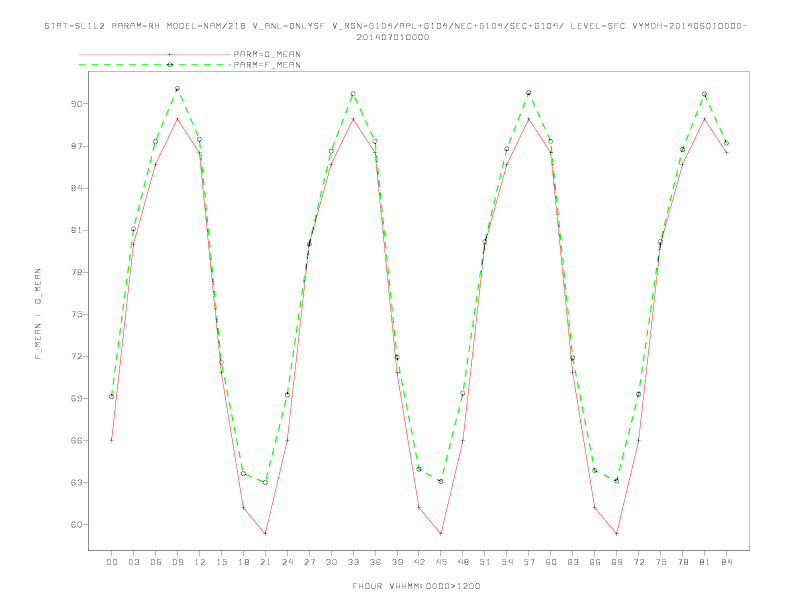
Task: Click the x-axis tick label 78
Action: point(683,562)
